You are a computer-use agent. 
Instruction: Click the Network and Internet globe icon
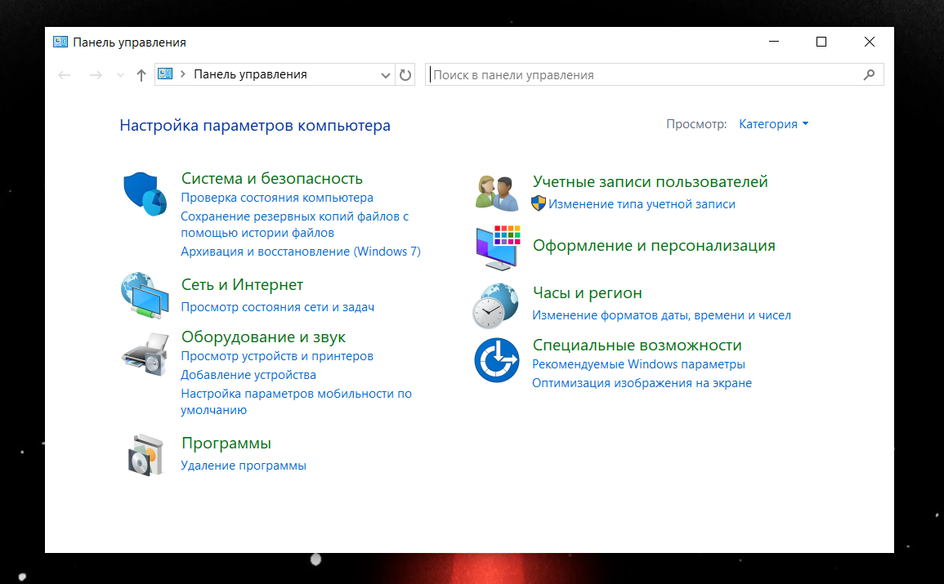coord(145,295)
